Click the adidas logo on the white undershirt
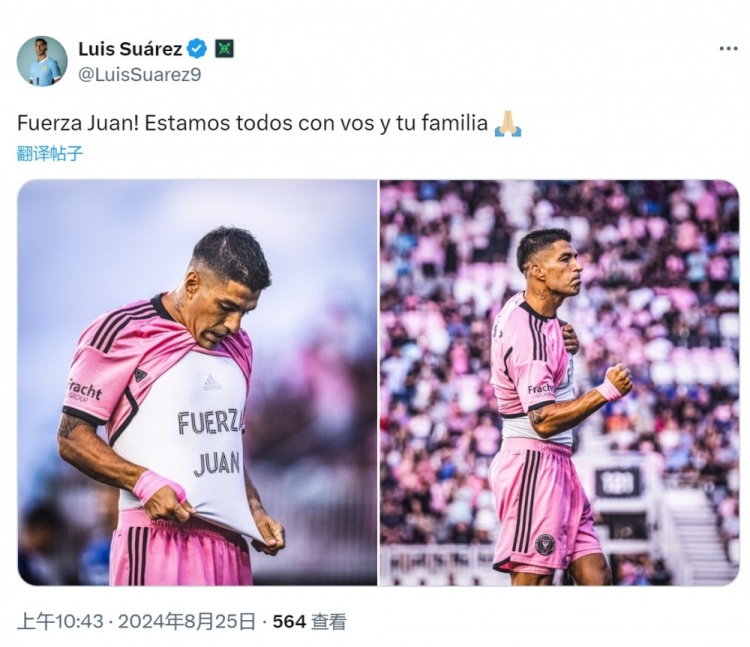The width and height of the screenshot is (750, 647). [x=212, y=383]
